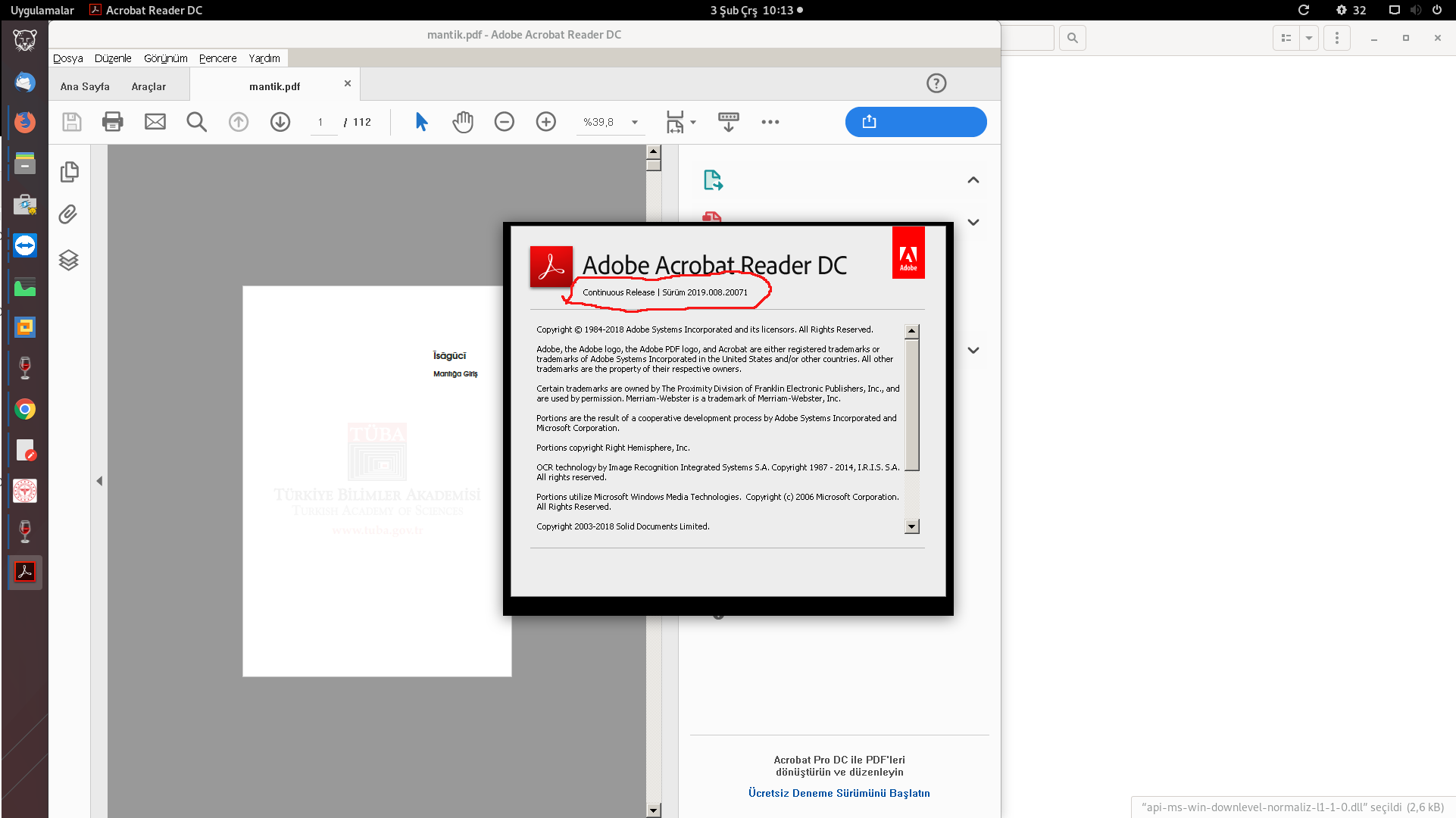1456x818 pixels.
Task: Zoom out with the minus icon
Action: 505,122
